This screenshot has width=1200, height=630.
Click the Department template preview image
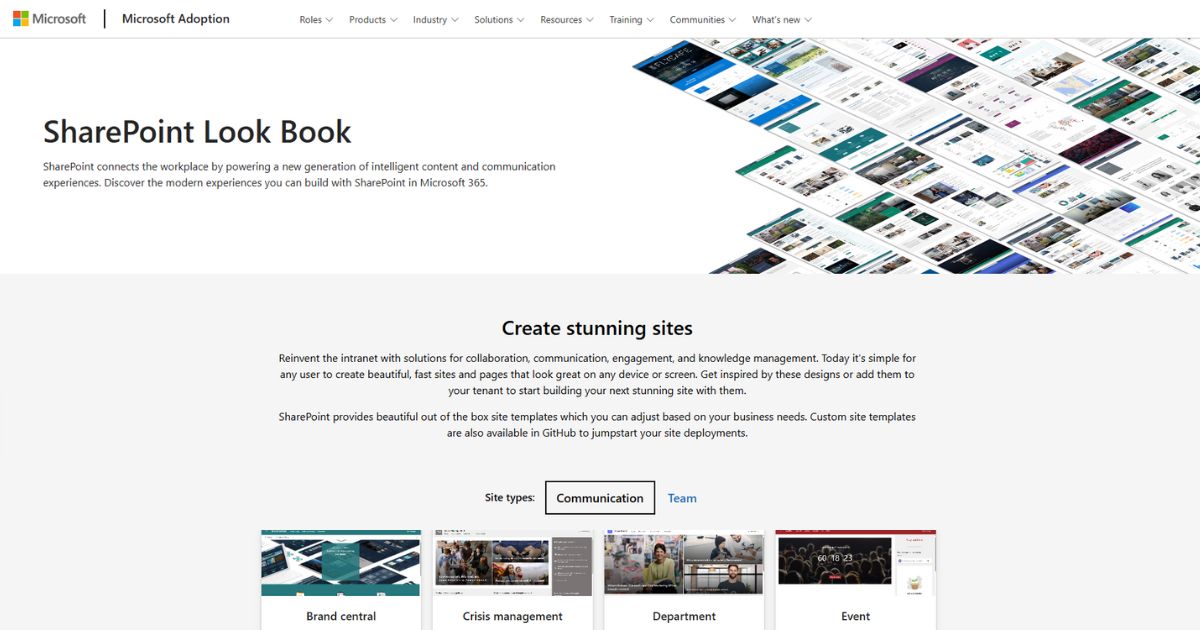684,563
